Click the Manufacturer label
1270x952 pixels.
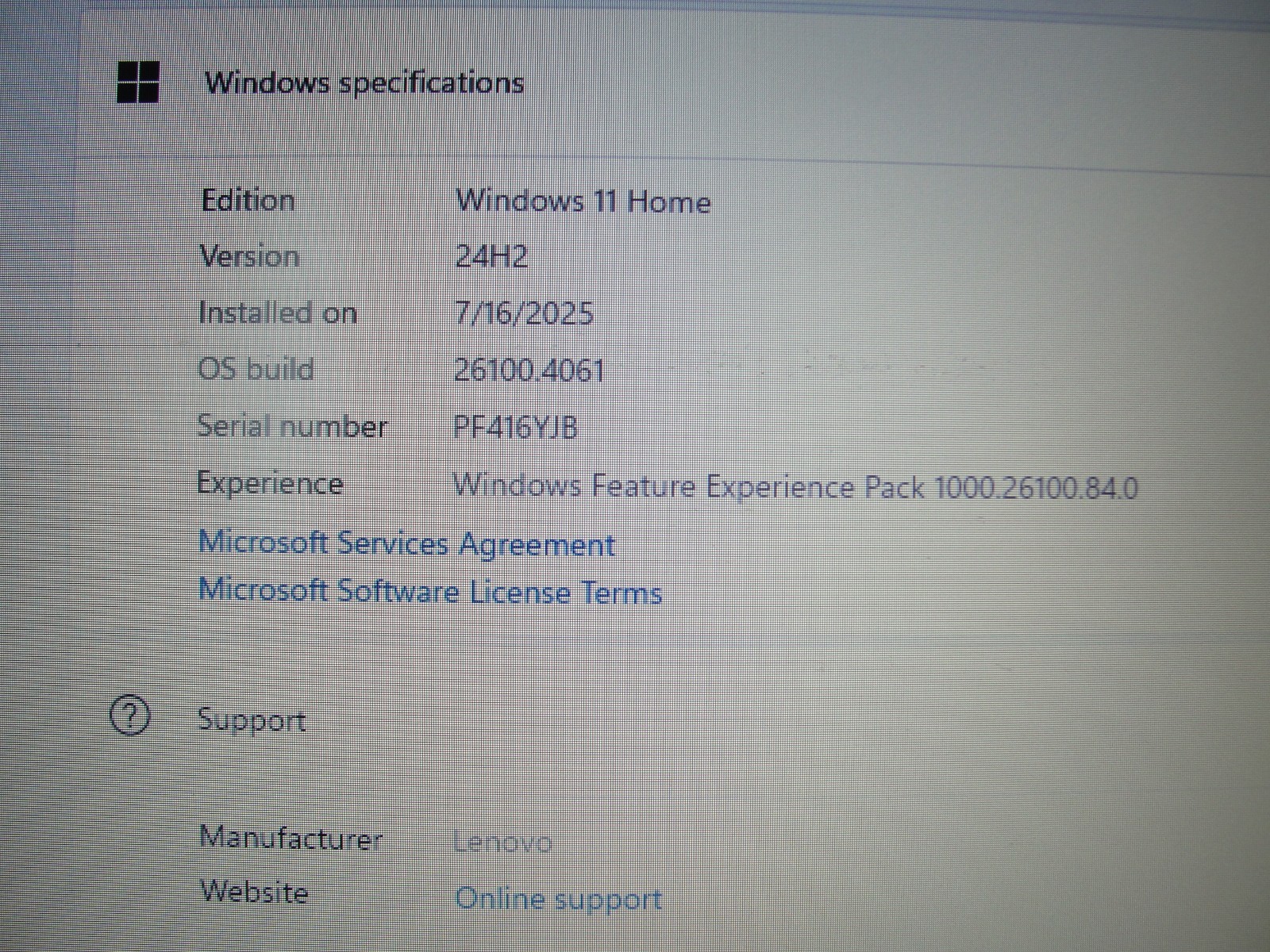(291, 838)
